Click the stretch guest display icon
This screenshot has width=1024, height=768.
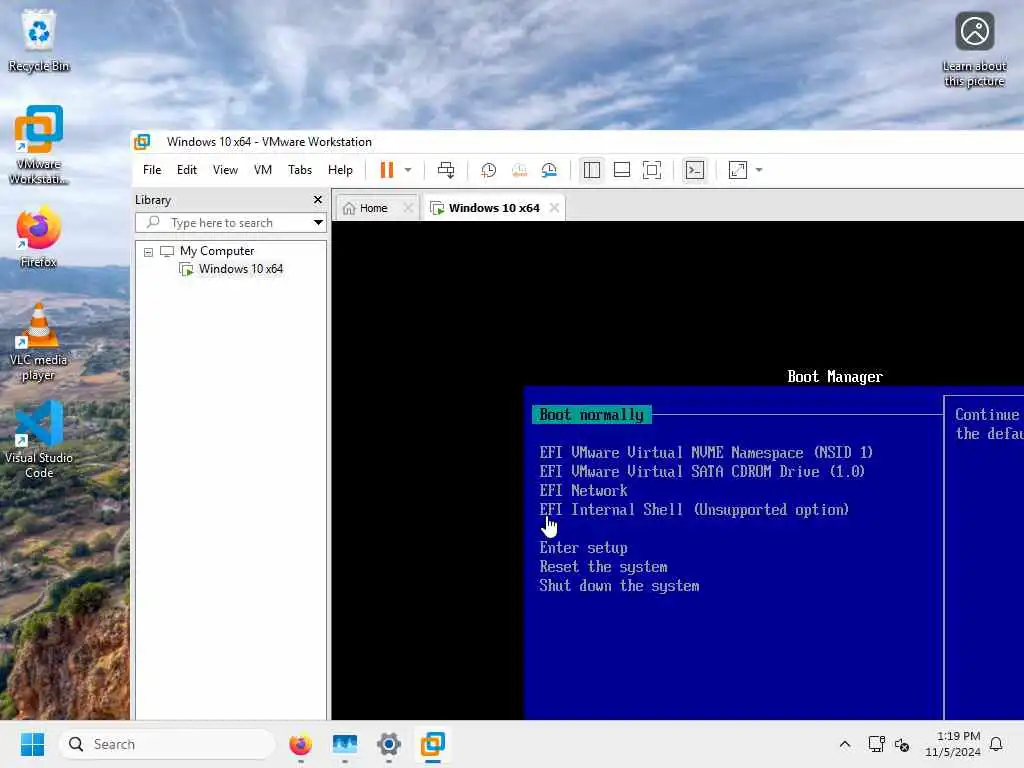[x=737, y=170]
